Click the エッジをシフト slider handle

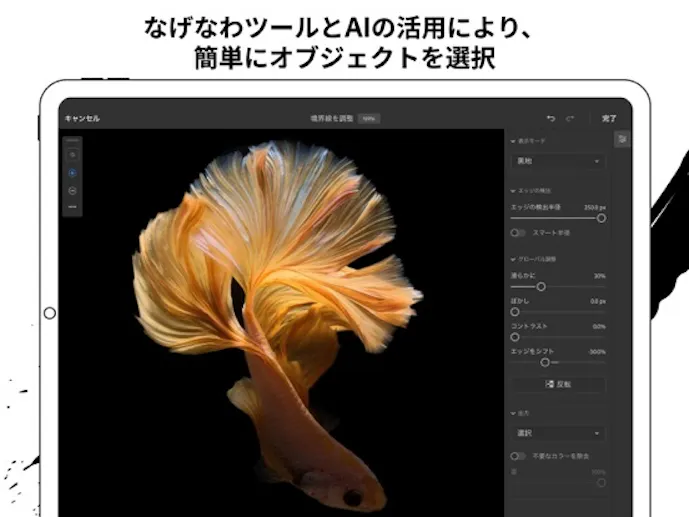(545, 362)
